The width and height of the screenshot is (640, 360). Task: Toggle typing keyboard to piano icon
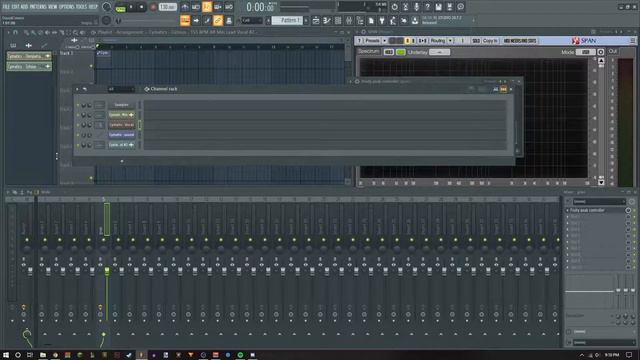coord(185,20)
